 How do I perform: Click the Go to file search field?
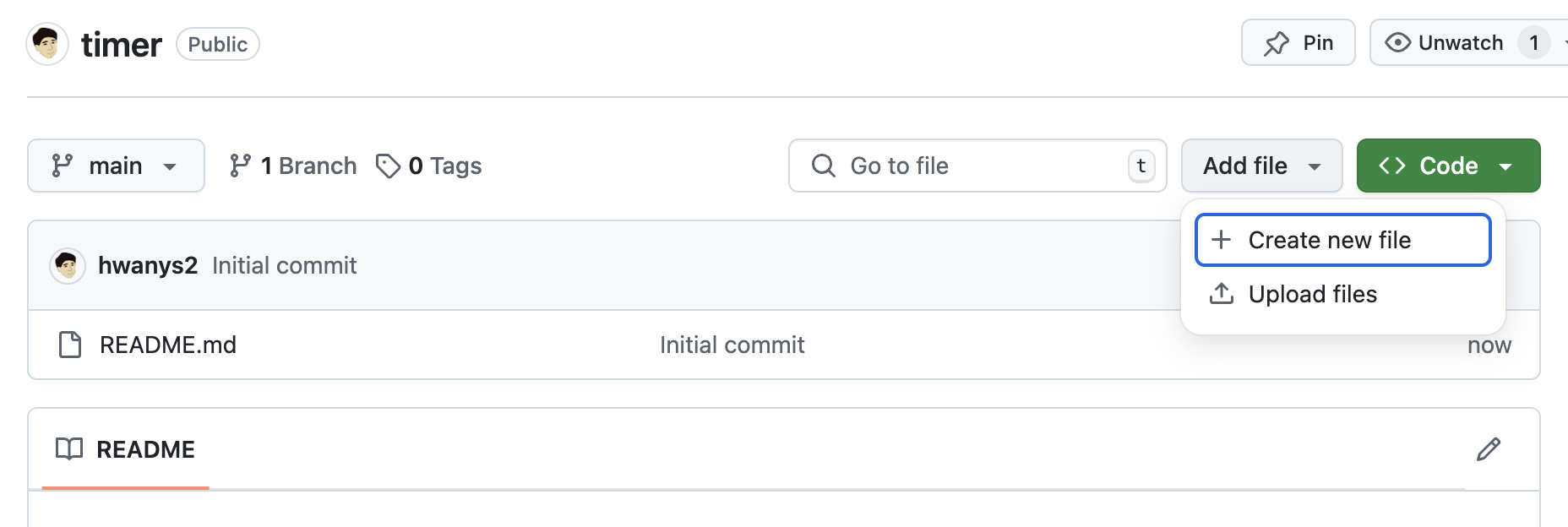coord(977,166)
